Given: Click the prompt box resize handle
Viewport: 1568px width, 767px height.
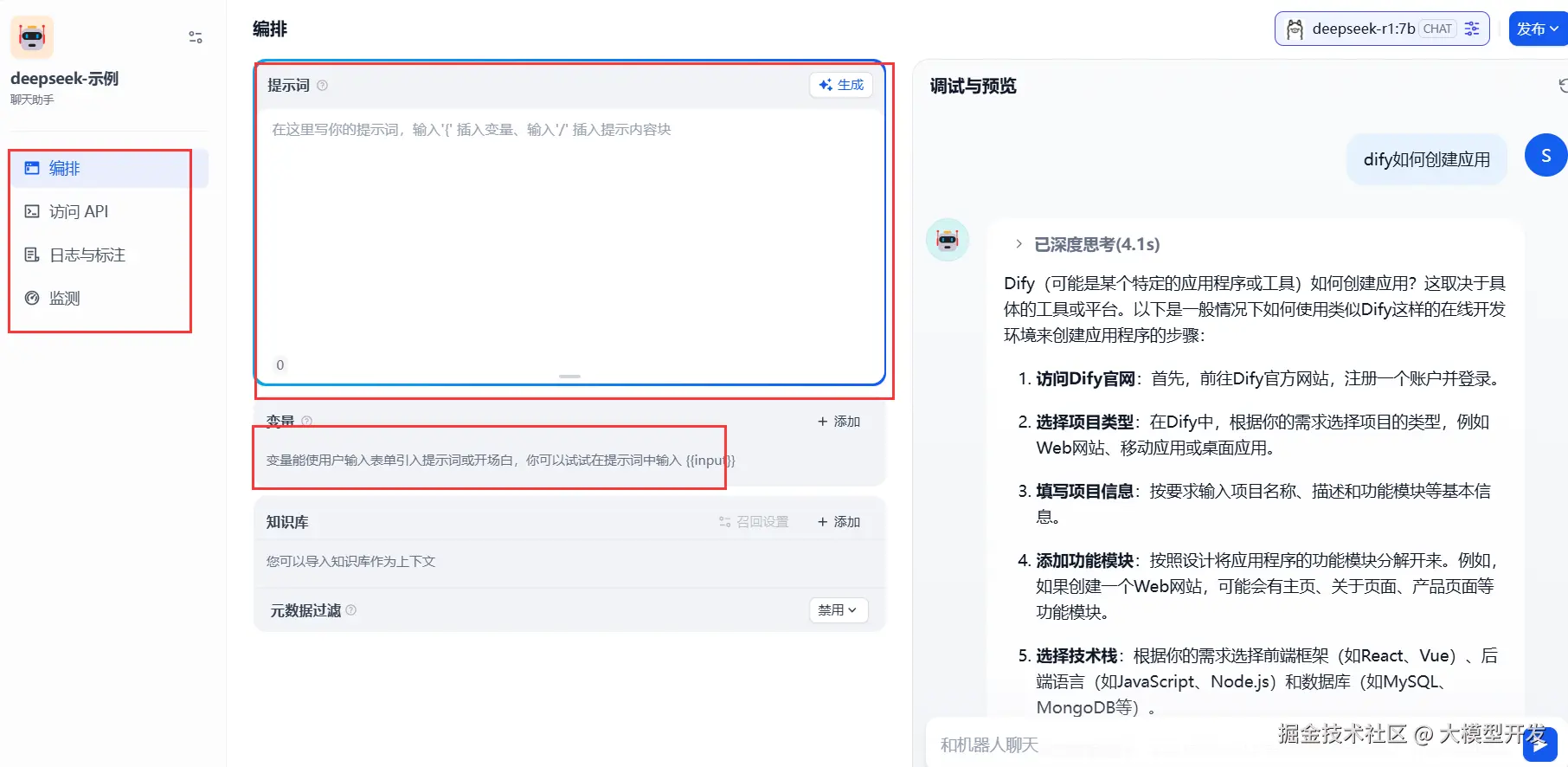Looking at the screenshot, I should [569, 377].
